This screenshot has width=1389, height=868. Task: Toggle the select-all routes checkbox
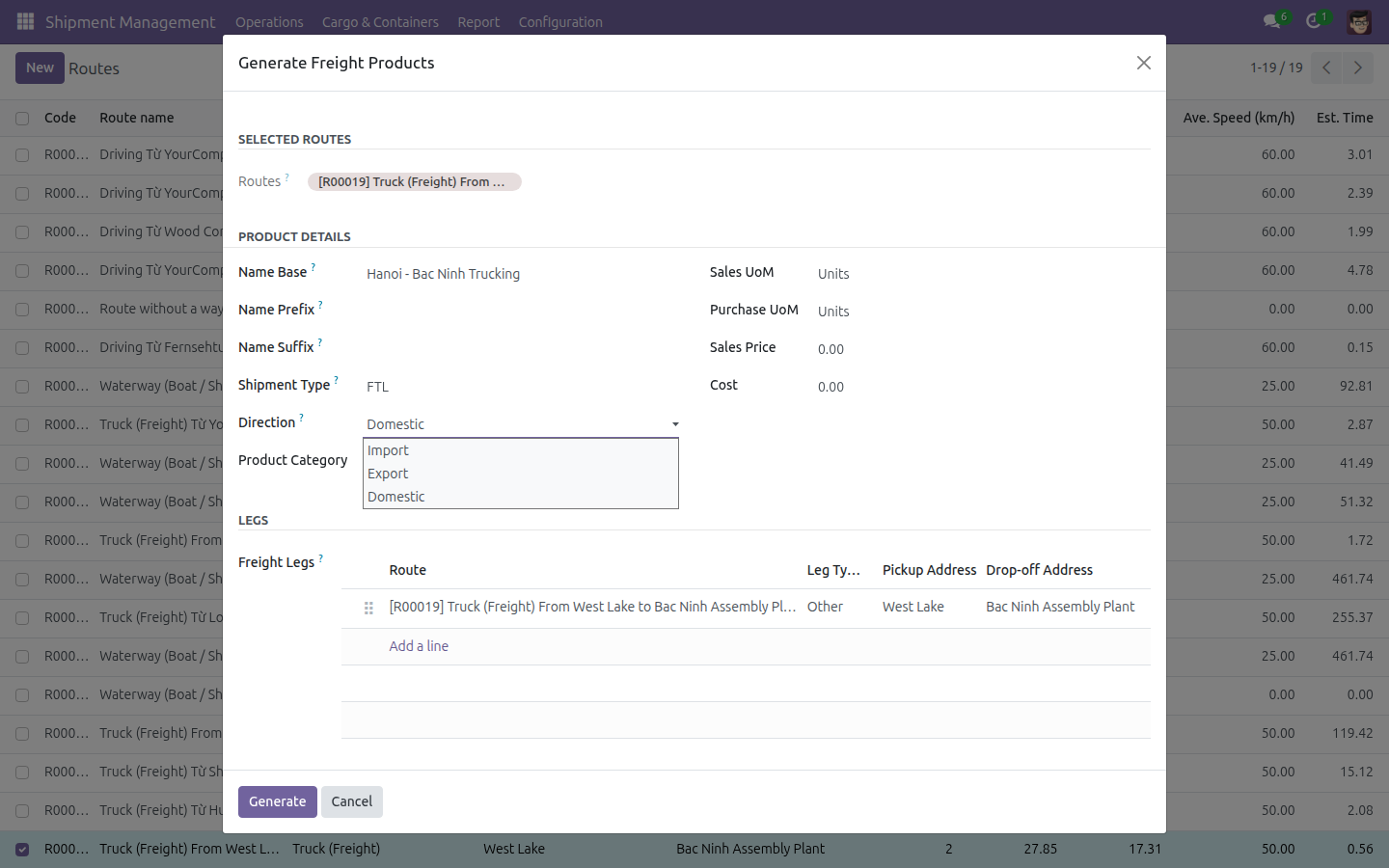tap(22, 118)
